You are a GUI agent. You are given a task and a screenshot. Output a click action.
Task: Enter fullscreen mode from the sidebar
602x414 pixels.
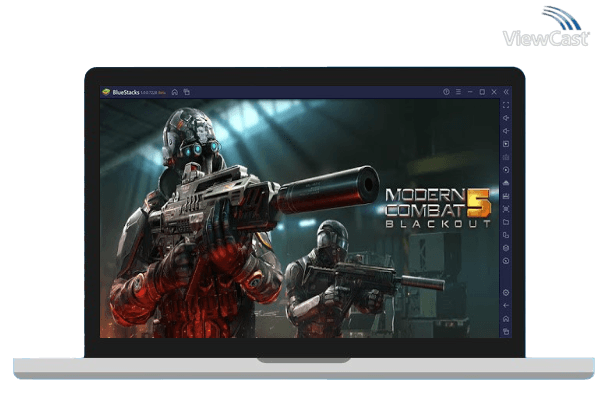click(506, 105)
